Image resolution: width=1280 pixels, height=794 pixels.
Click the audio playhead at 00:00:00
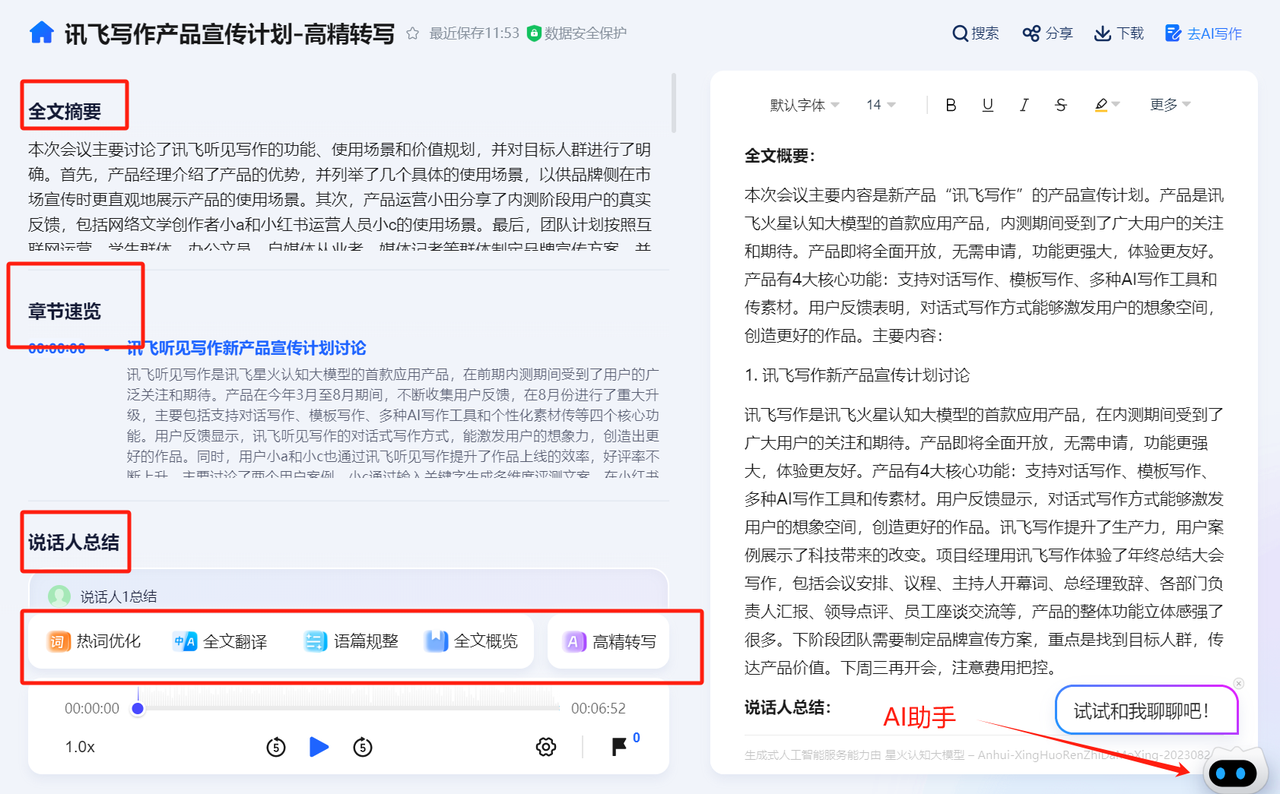[x=138, y=708]
